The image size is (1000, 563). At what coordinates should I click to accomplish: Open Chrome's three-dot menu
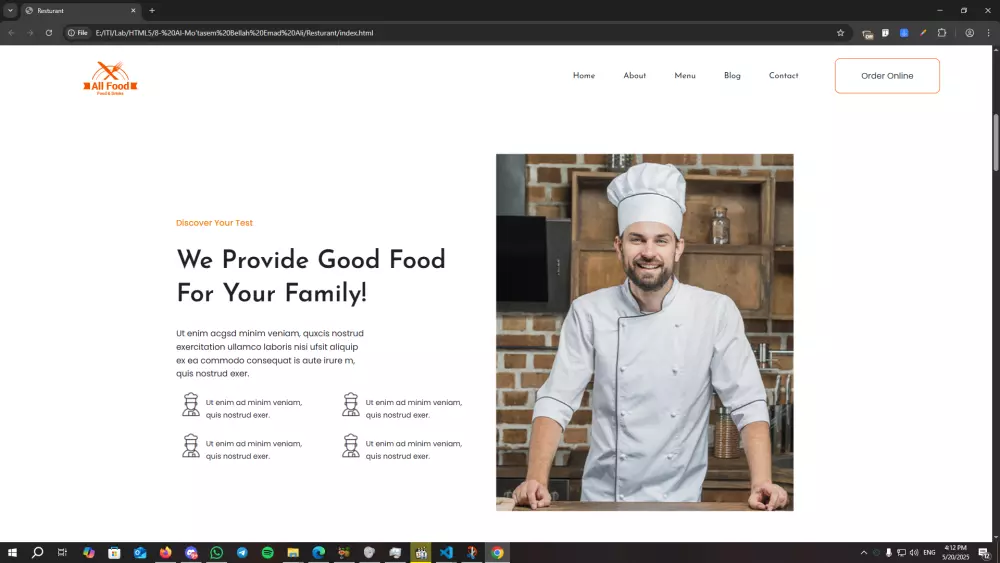click(989, 33)
